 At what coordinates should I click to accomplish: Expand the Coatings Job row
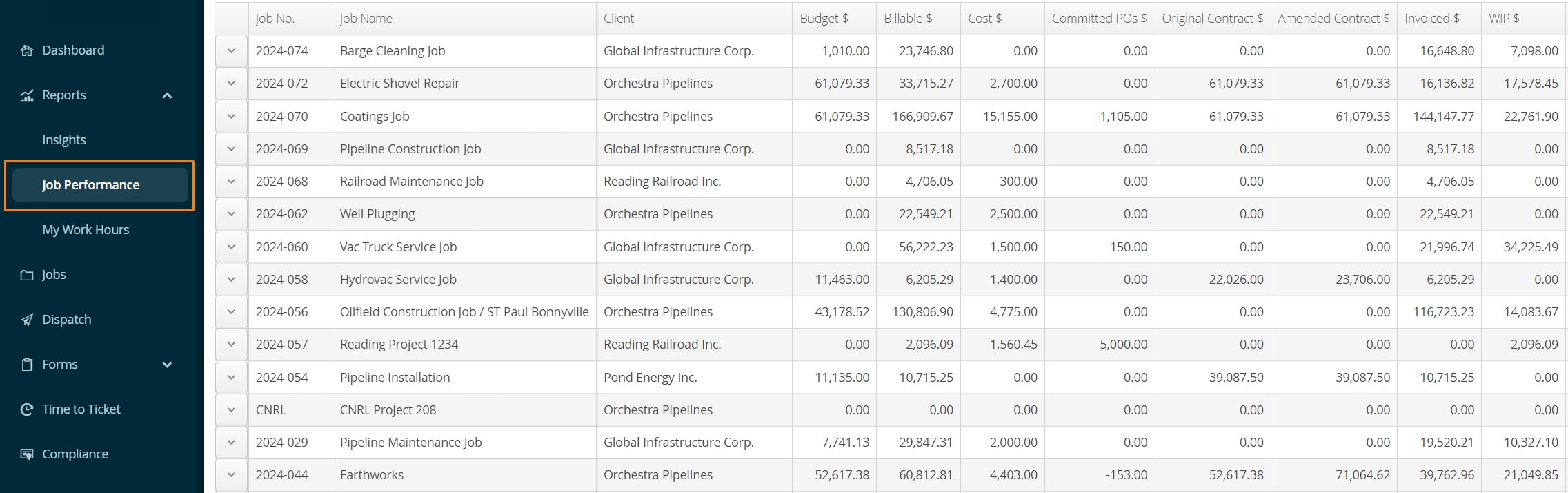pos(231,117)
